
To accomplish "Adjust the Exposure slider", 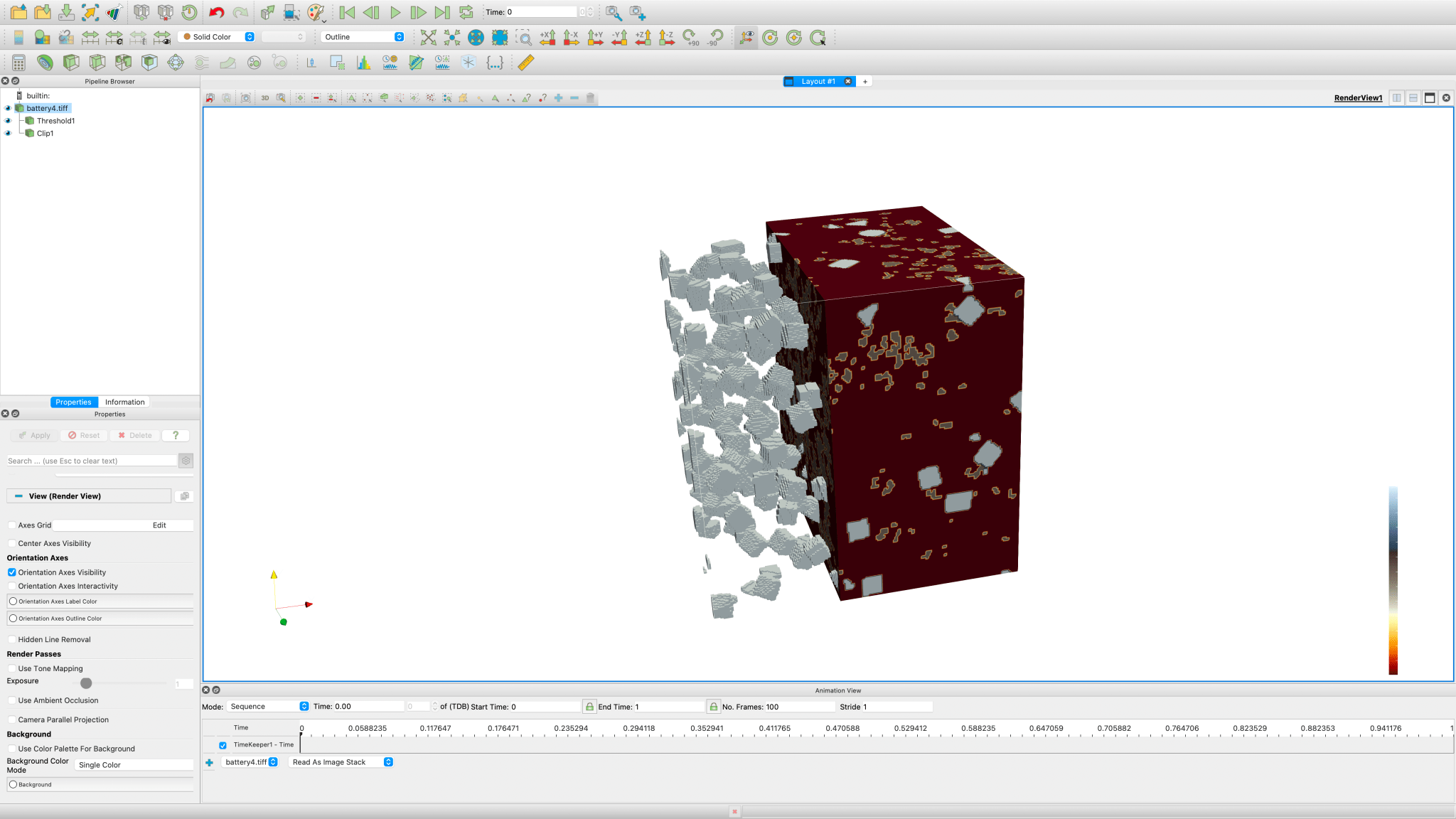I will pyautogui.click(x=86, y=682).
